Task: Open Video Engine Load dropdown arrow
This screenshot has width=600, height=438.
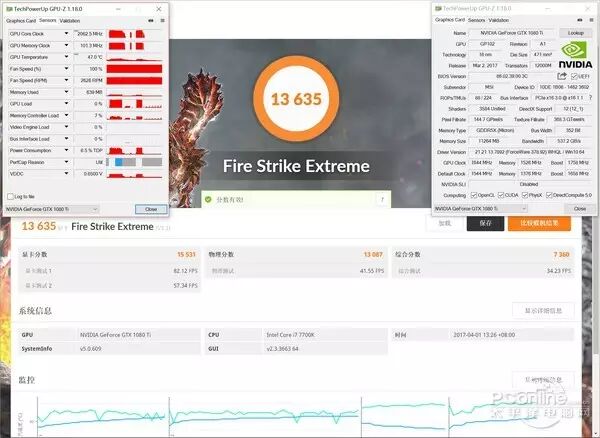Action: pos(66,127)
